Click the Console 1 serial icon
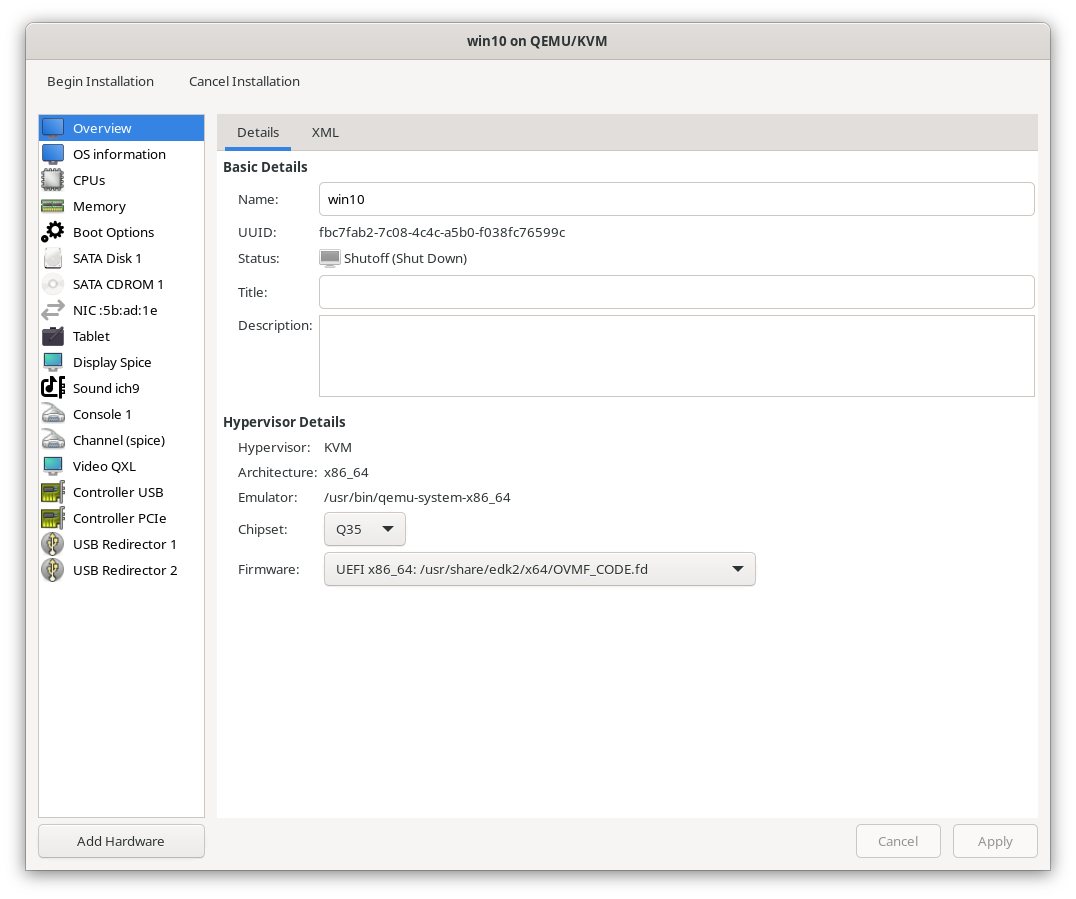 coord(53,415)
